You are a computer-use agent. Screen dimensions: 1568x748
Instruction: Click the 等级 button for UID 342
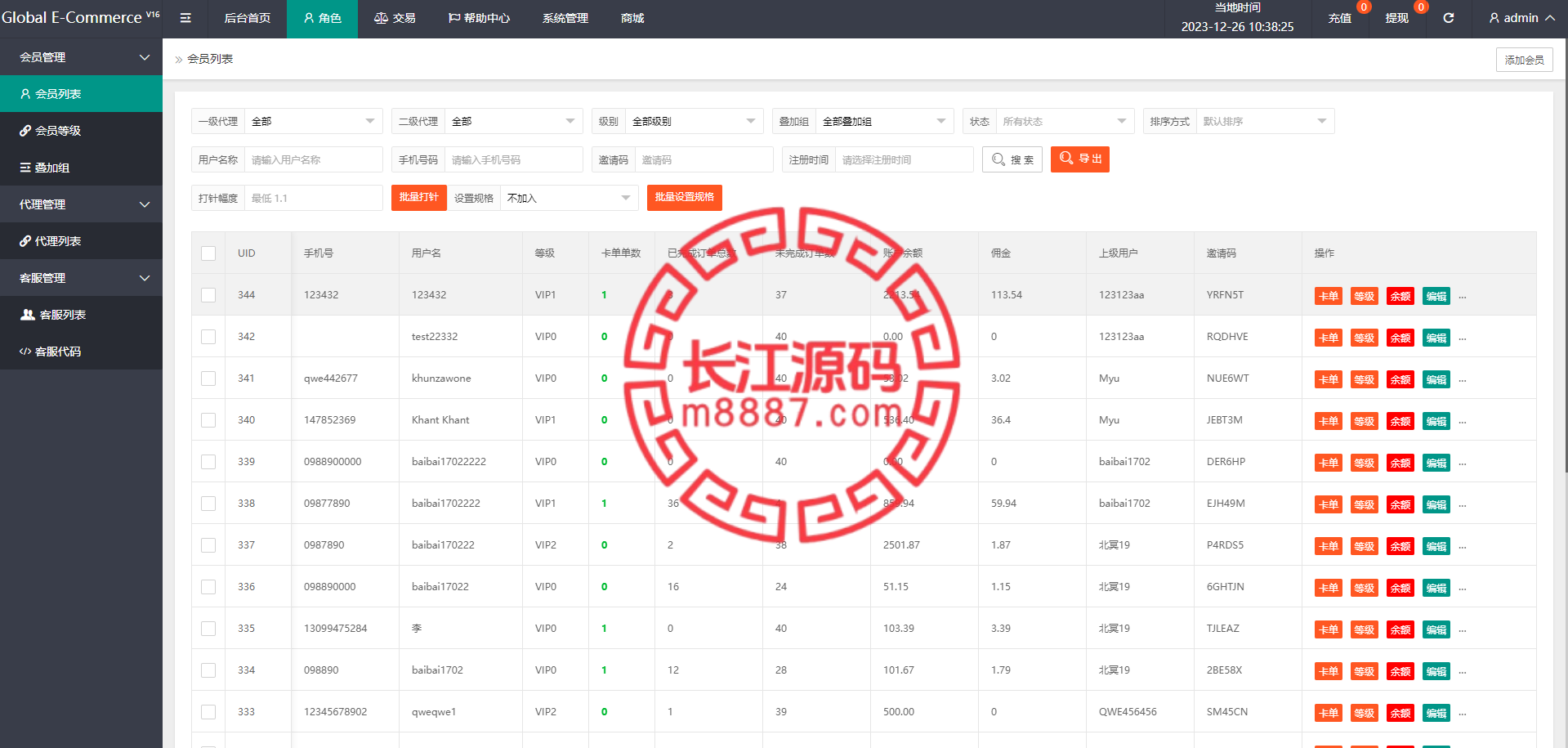1365,338
